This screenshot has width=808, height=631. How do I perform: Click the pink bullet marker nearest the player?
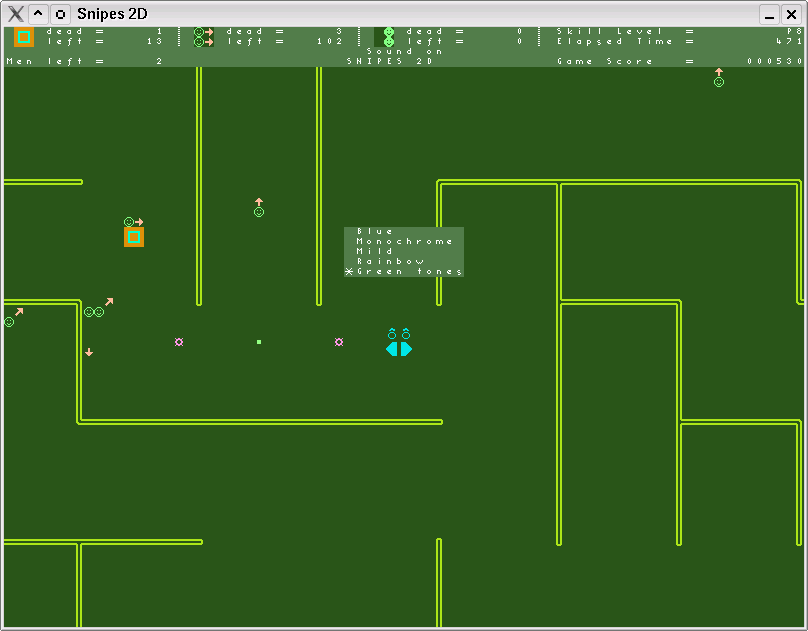(x=339, y=342)
